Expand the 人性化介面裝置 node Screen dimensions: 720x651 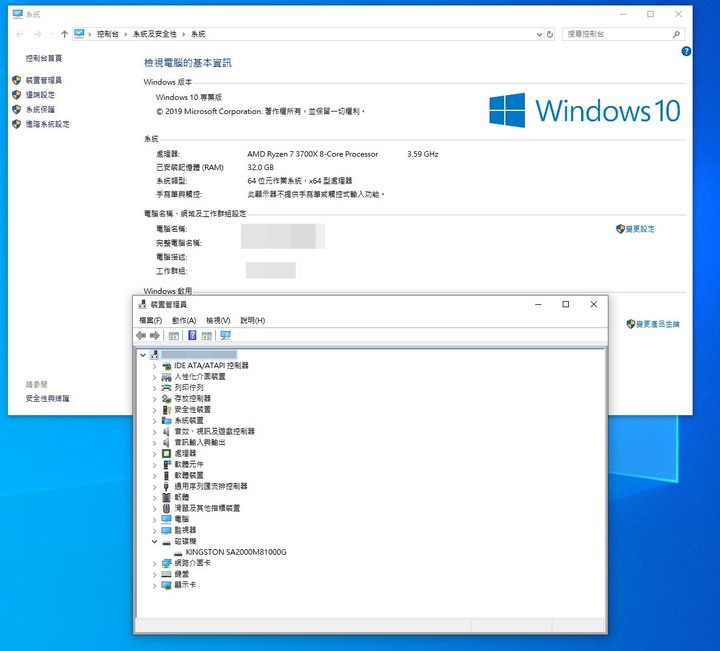click(154, 377)
